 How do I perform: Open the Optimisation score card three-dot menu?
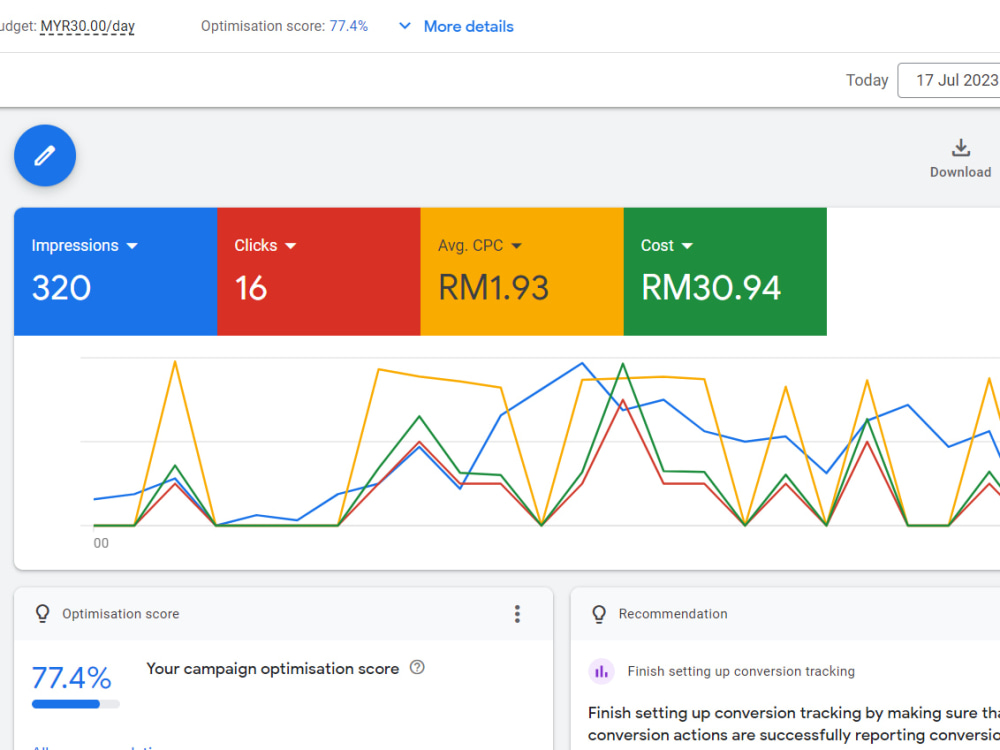point(517,614)
